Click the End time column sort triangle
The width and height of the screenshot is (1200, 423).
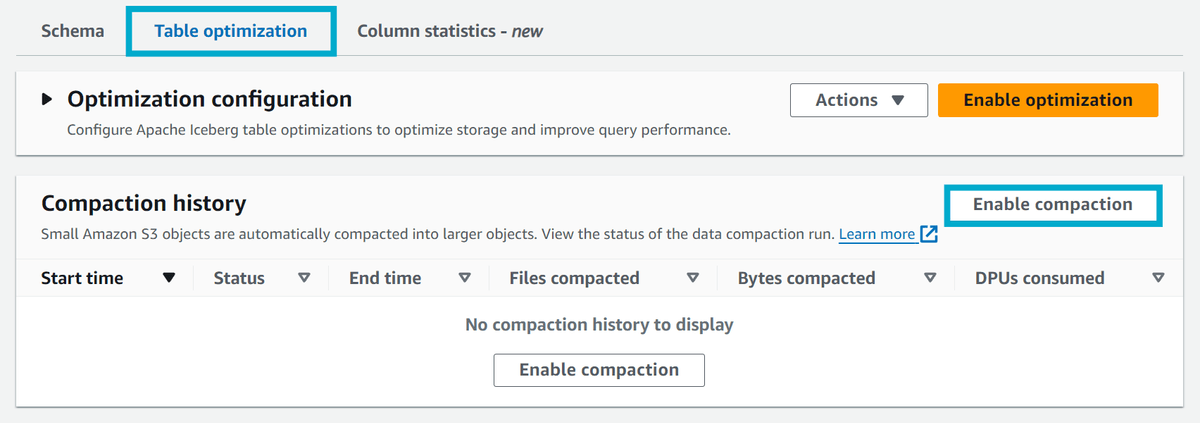[x=464, y=278]
